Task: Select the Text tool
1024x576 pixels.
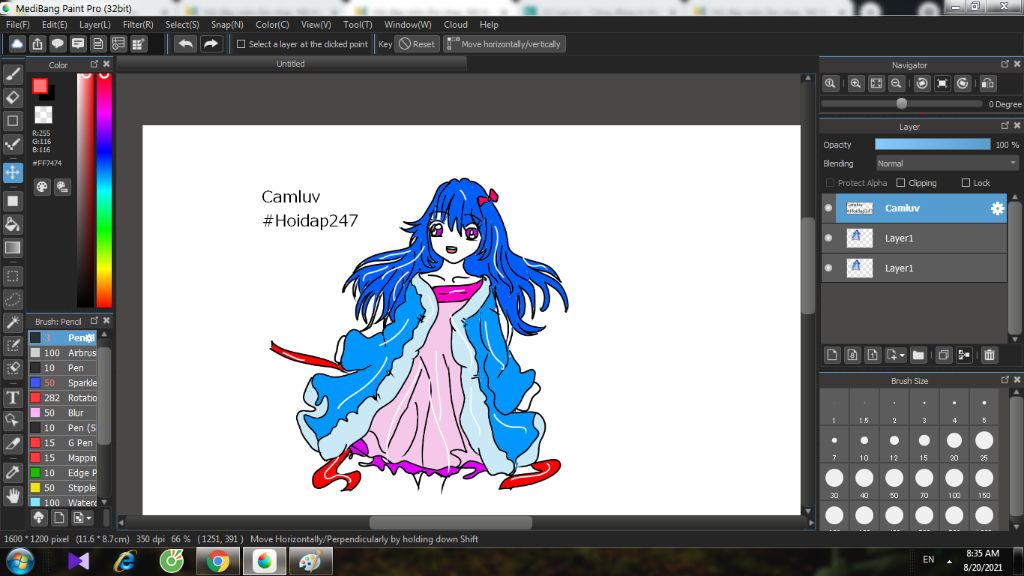Action: (x=12, y=398)
